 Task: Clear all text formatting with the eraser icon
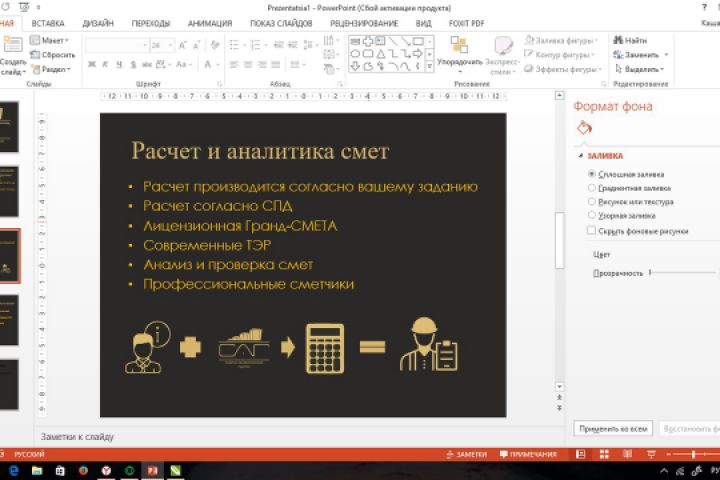pyautogui.click(x=215, y=45)
